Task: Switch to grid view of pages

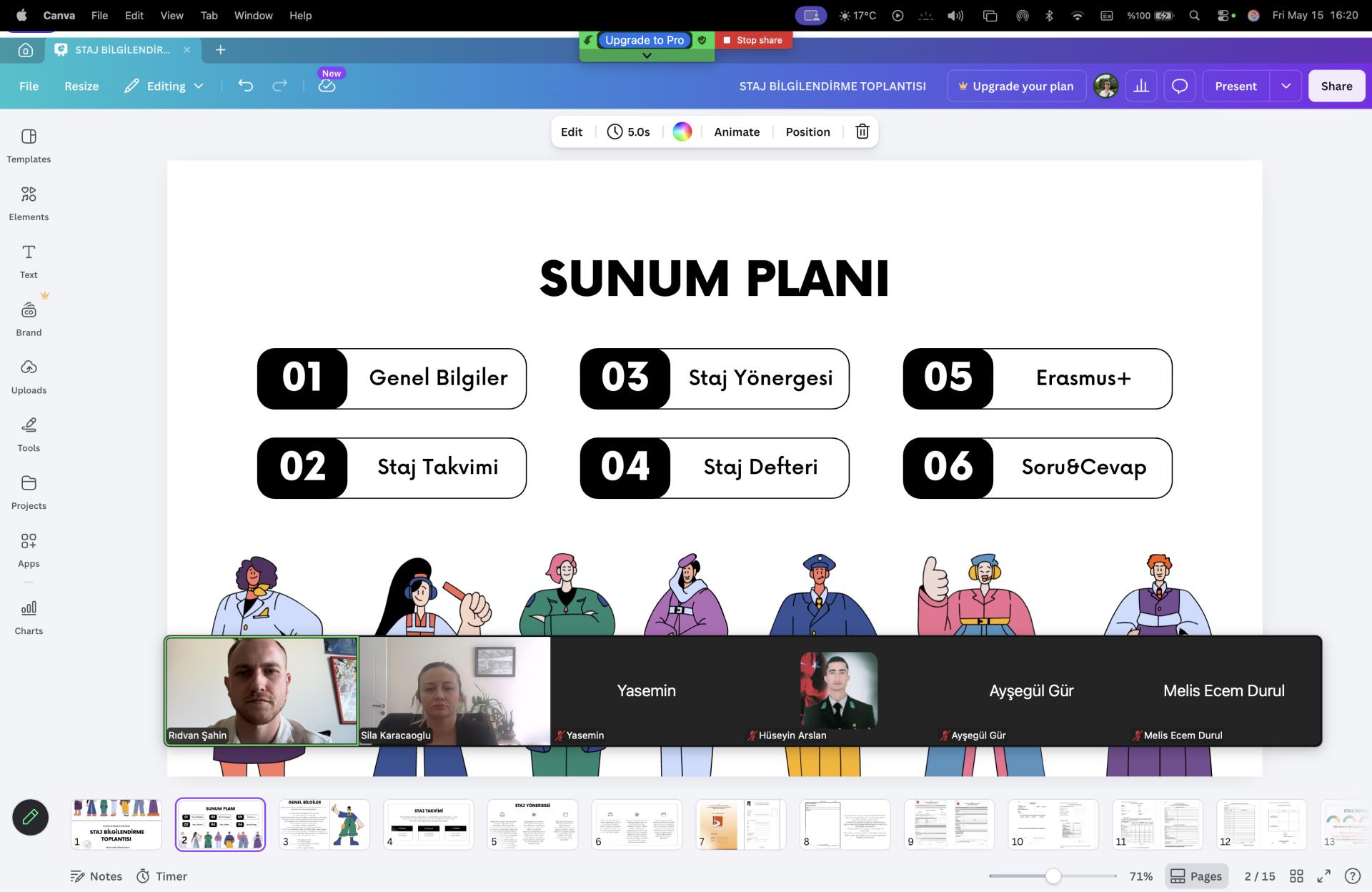Action: (x=1296, y=876)
